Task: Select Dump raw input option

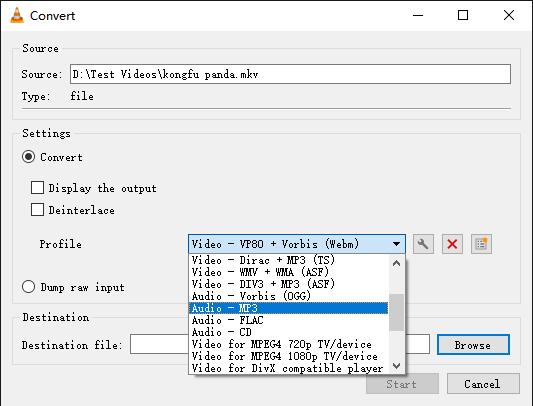Action: click(x=28, y=287)
